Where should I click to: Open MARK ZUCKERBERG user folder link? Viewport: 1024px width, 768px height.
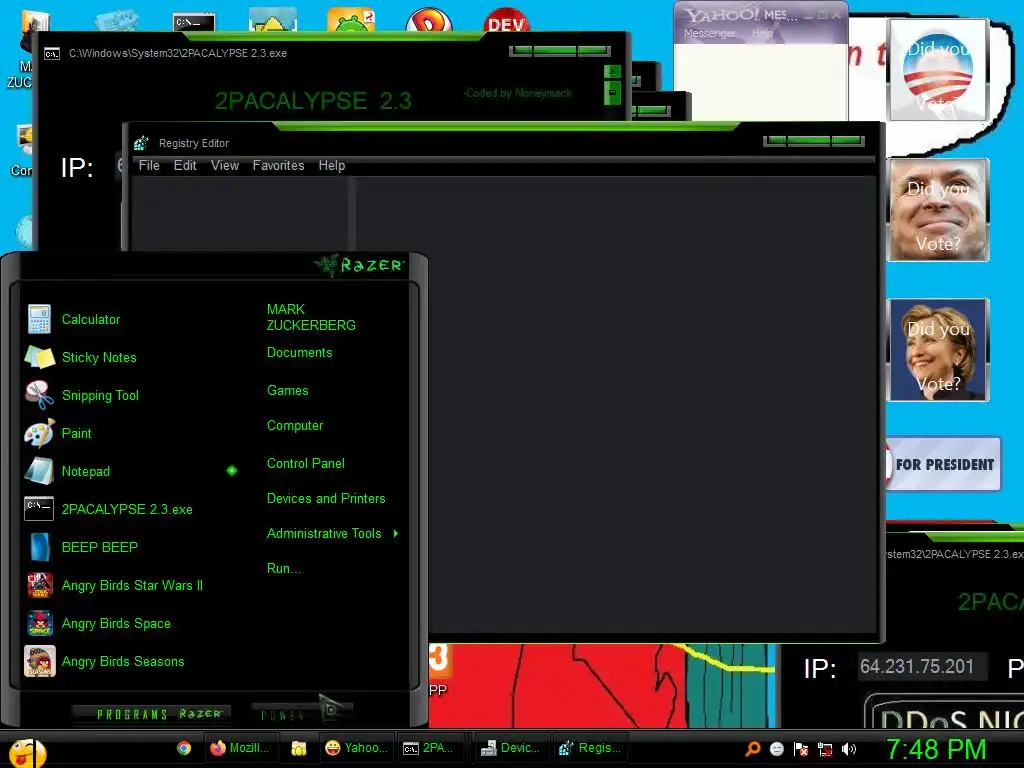311,317
